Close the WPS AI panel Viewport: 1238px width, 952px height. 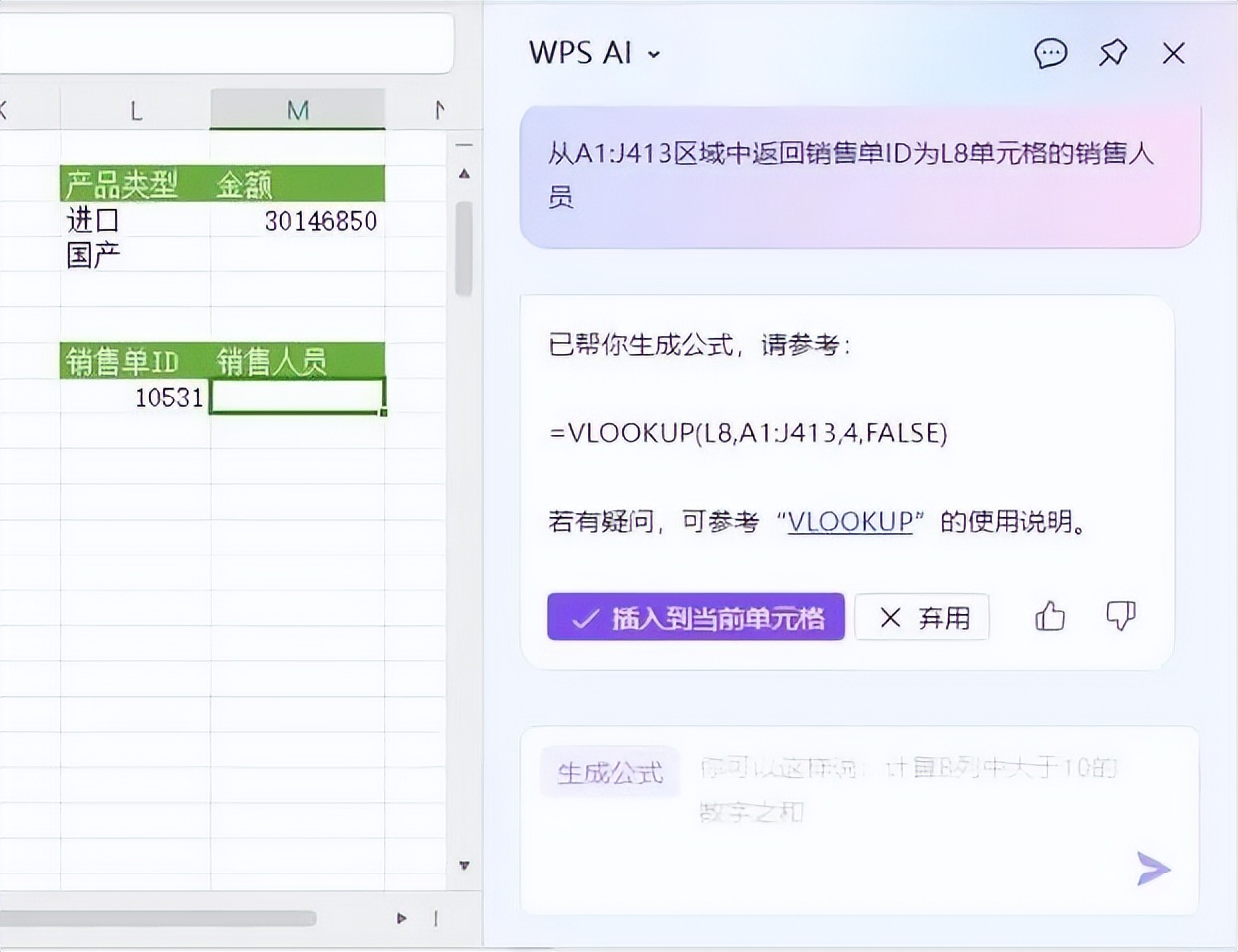tap(1173, 53)
